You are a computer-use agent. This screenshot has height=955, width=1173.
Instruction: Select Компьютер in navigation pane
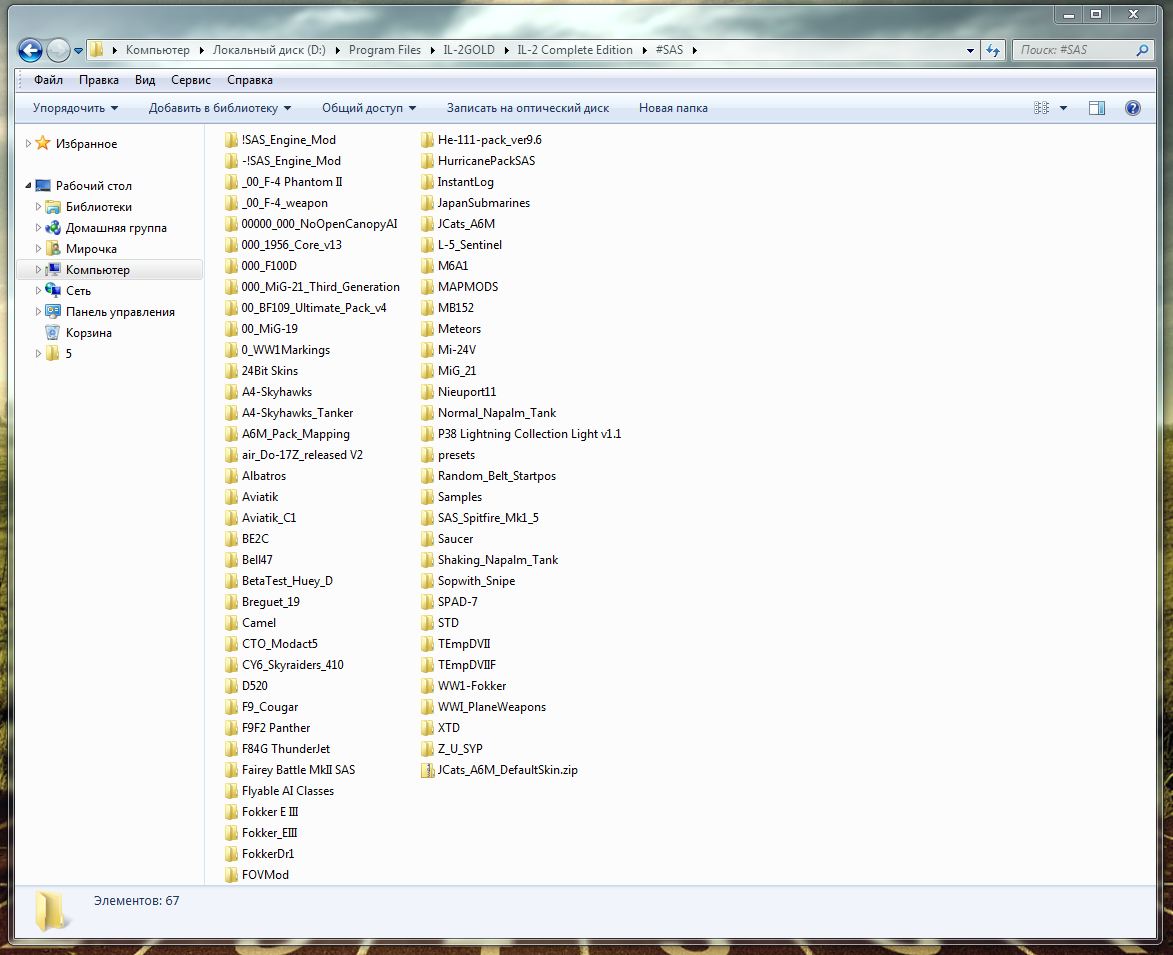tap(97, 270)
